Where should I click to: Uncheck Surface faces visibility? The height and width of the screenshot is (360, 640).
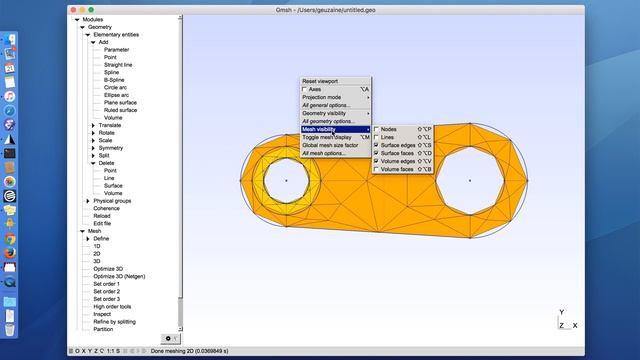coord(376,153)
